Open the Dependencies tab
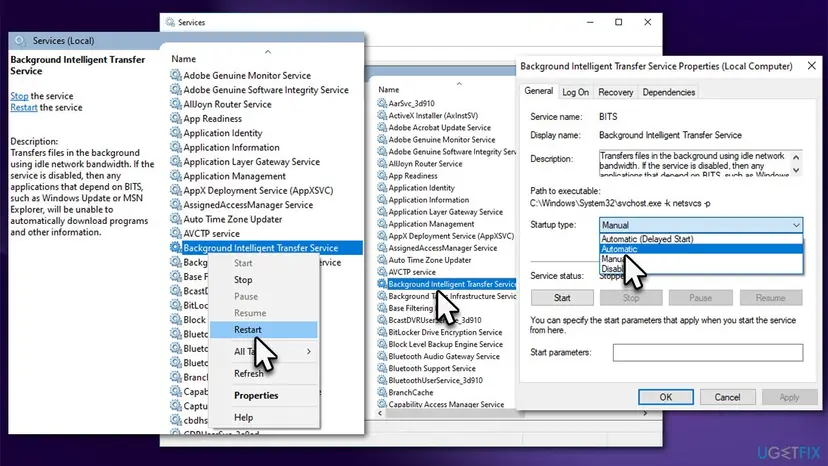Screen dimensions: 828x466 tap(669, 92)
